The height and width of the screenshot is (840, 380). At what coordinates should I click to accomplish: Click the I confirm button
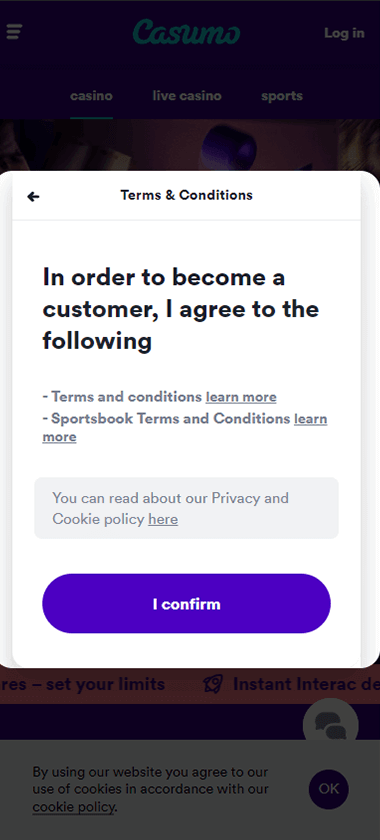click(187, 604)
